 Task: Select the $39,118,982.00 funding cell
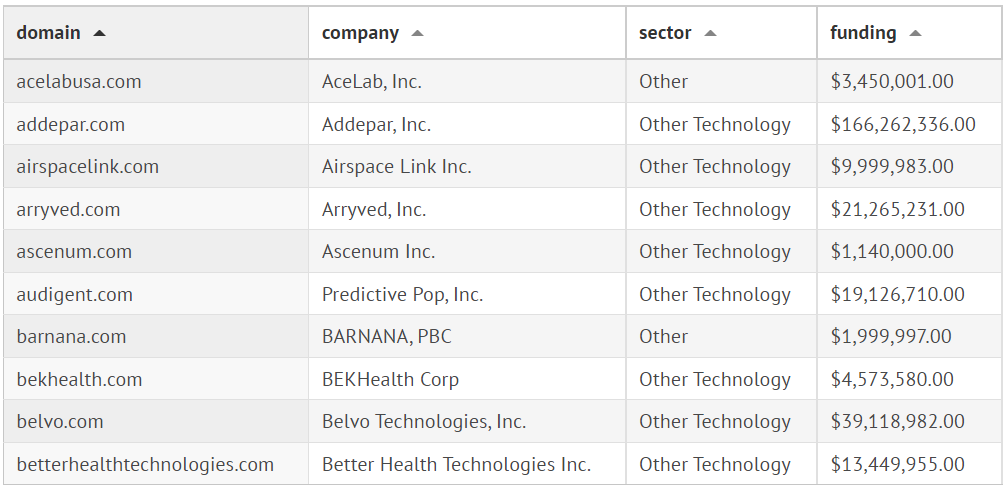coord(897,422)
